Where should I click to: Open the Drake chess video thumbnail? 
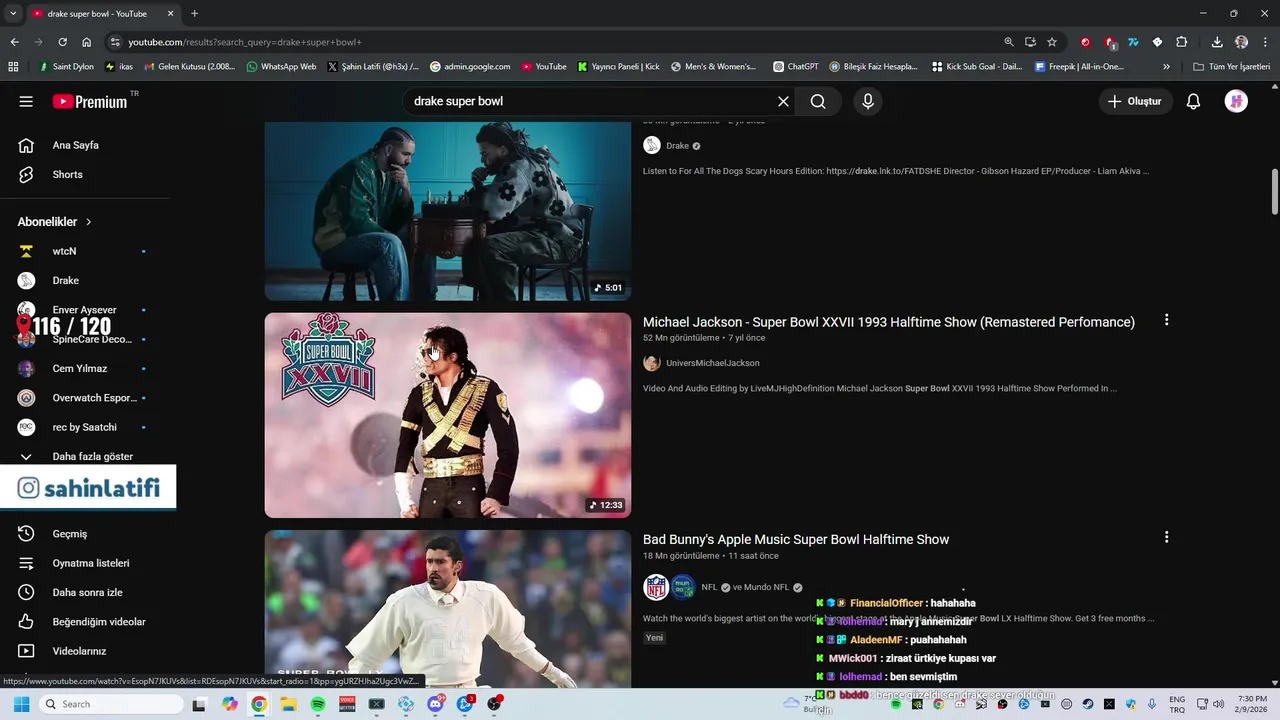[448, 211]
